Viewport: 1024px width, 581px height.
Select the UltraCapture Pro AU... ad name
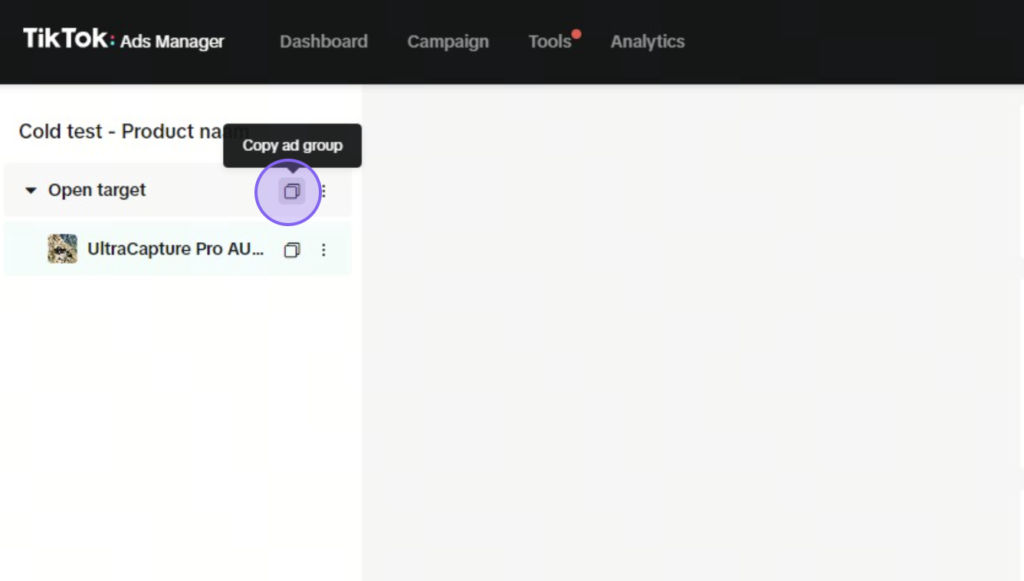pos(176,249)
